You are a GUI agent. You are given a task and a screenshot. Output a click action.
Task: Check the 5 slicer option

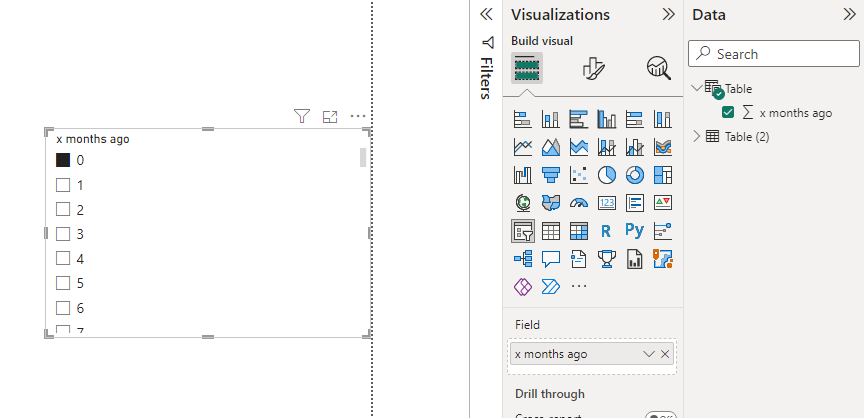pyautogui.click(x=63, y=283)
